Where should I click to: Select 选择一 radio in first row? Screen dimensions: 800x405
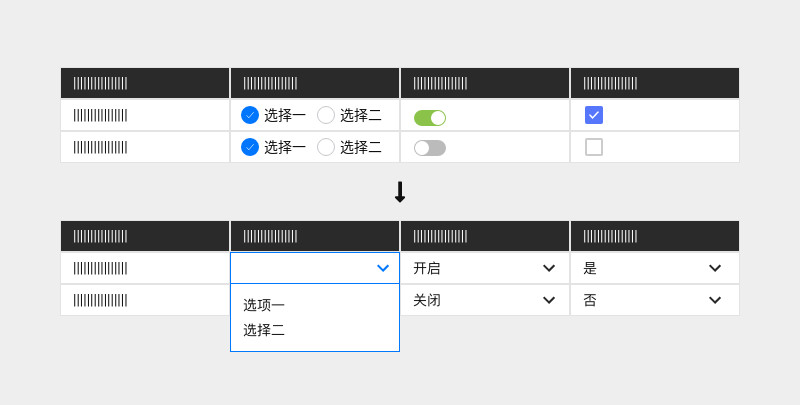point(250,115)
